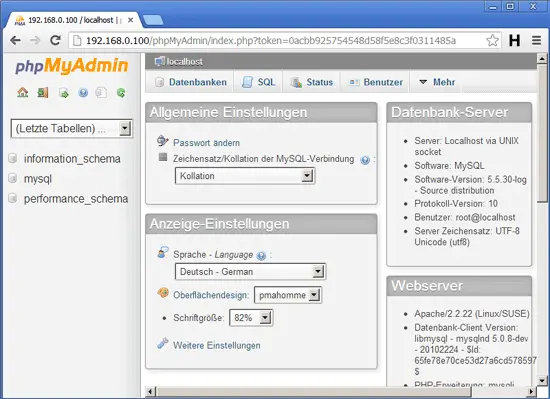The height and width of the screenshot is (399, 550).
Task: Click the information_schema database icon
Action: pyautogui.click(x=13, y=158)
